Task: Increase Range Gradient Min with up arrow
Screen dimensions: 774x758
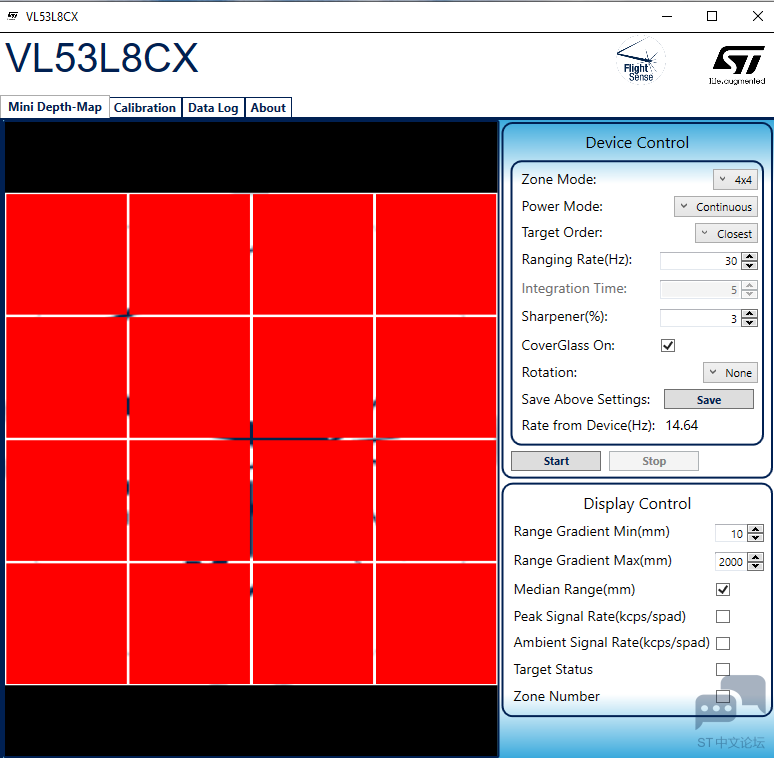Action: (x=755, y=529)
